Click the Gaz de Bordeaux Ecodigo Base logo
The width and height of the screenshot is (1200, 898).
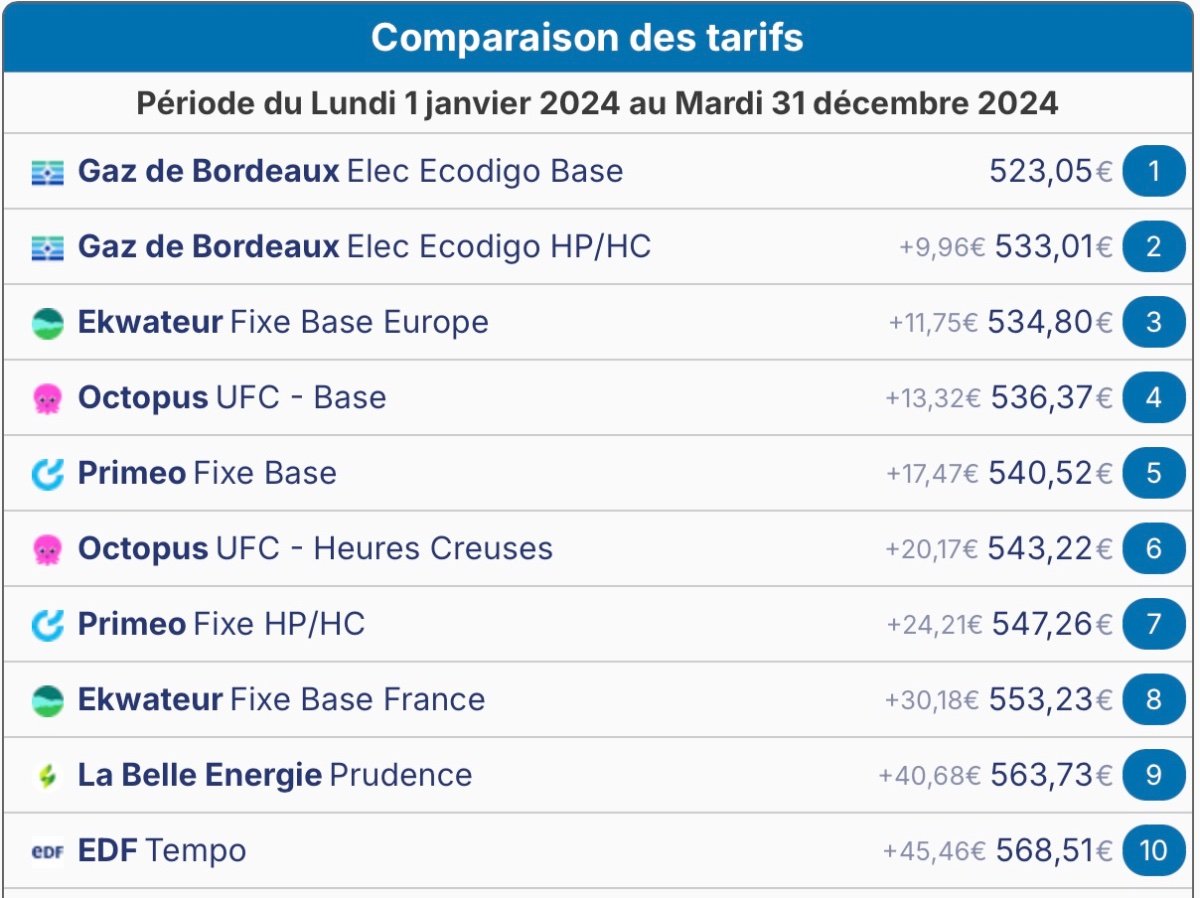pos(47,172)
